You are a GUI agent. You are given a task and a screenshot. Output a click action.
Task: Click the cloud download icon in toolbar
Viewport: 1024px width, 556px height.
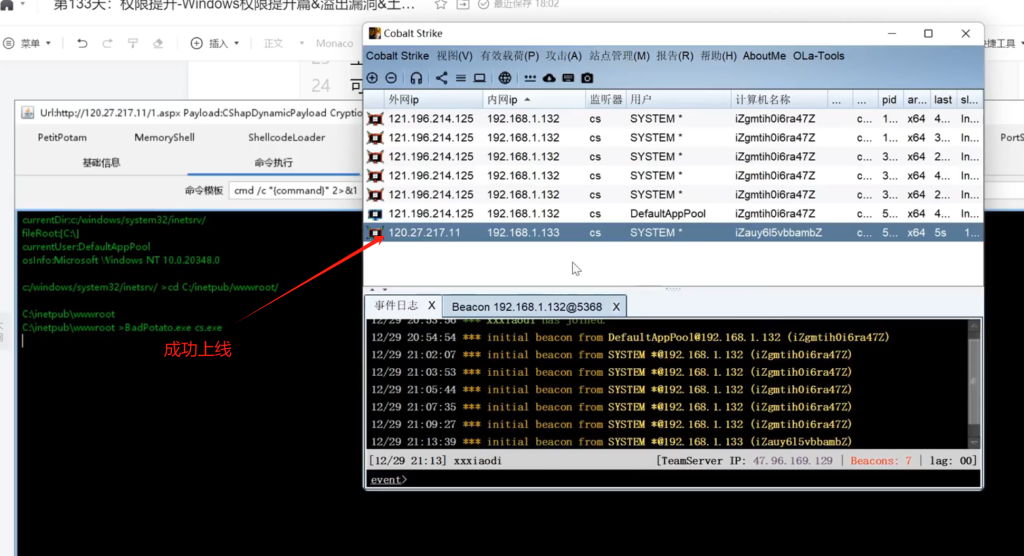tap(549, 78)
